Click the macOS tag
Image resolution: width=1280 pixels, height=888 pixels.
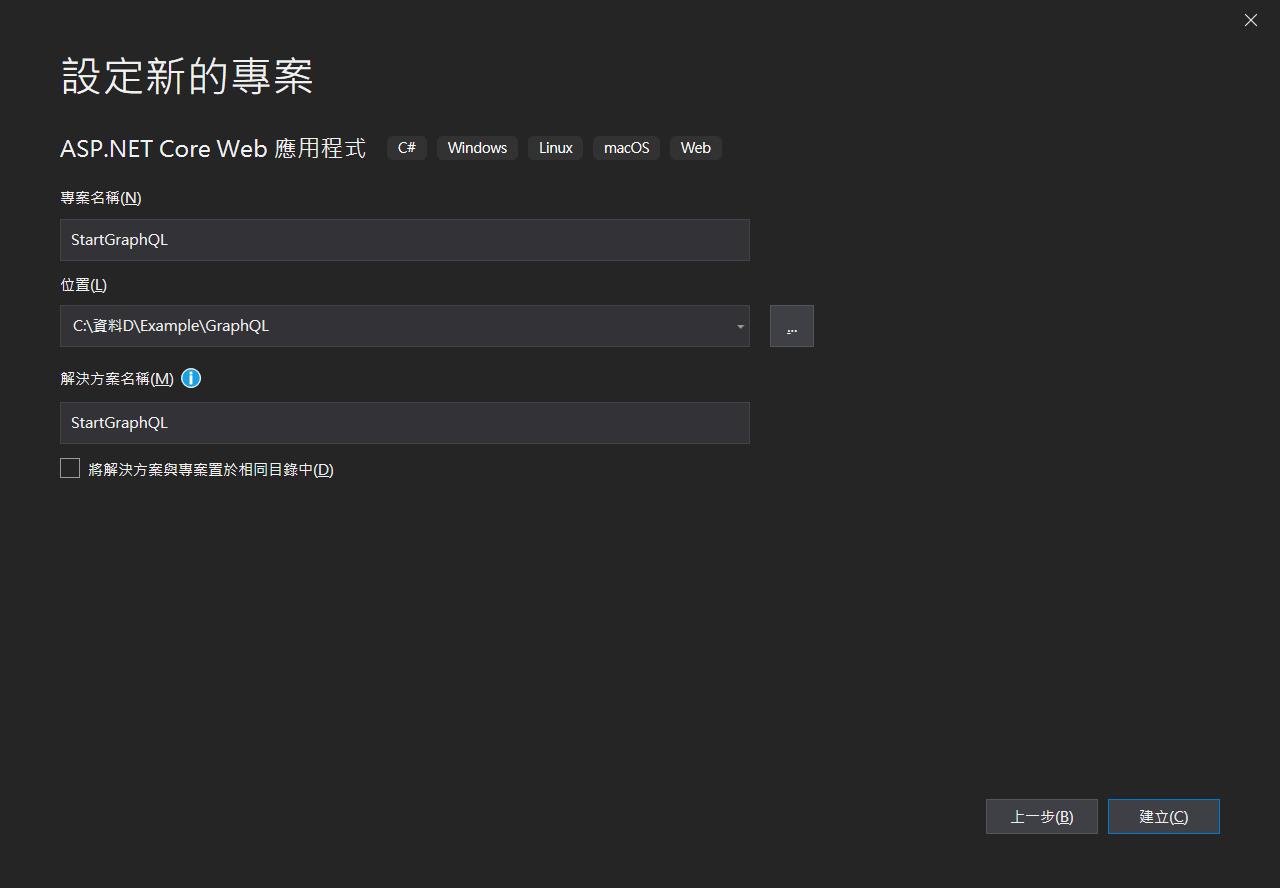pyautogui.click(x=627, y=148)
